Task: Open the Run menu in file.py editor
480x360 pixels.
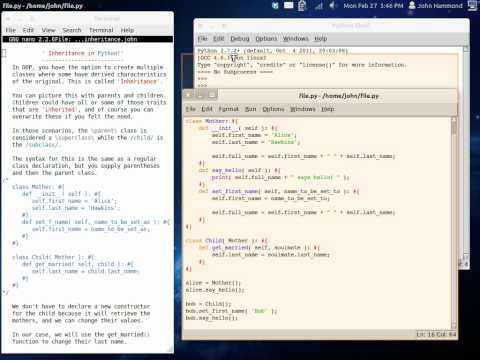Action: click(250, 109)
